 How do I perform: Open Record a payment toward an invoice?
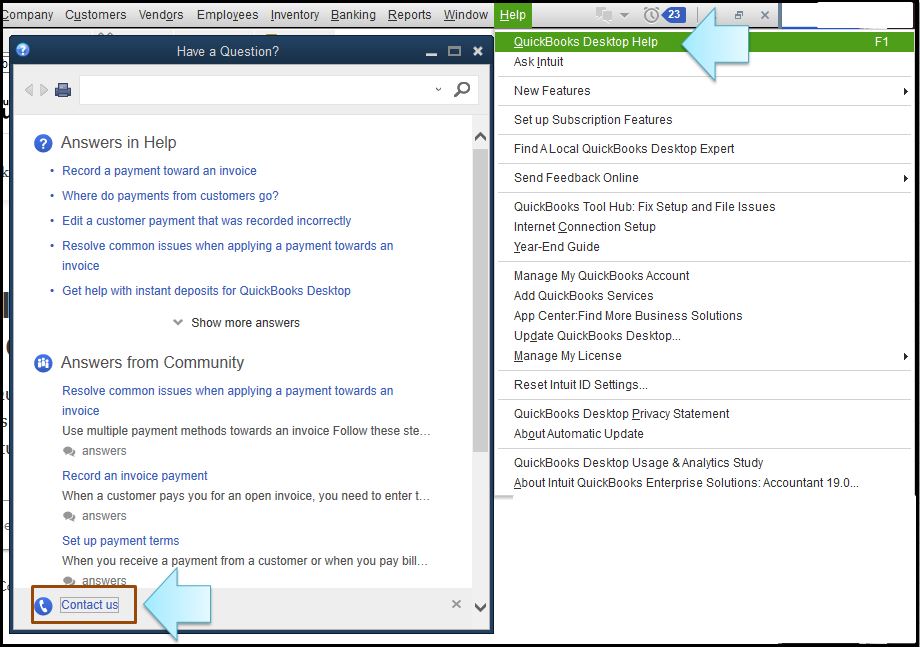click(x=159, y=171)
